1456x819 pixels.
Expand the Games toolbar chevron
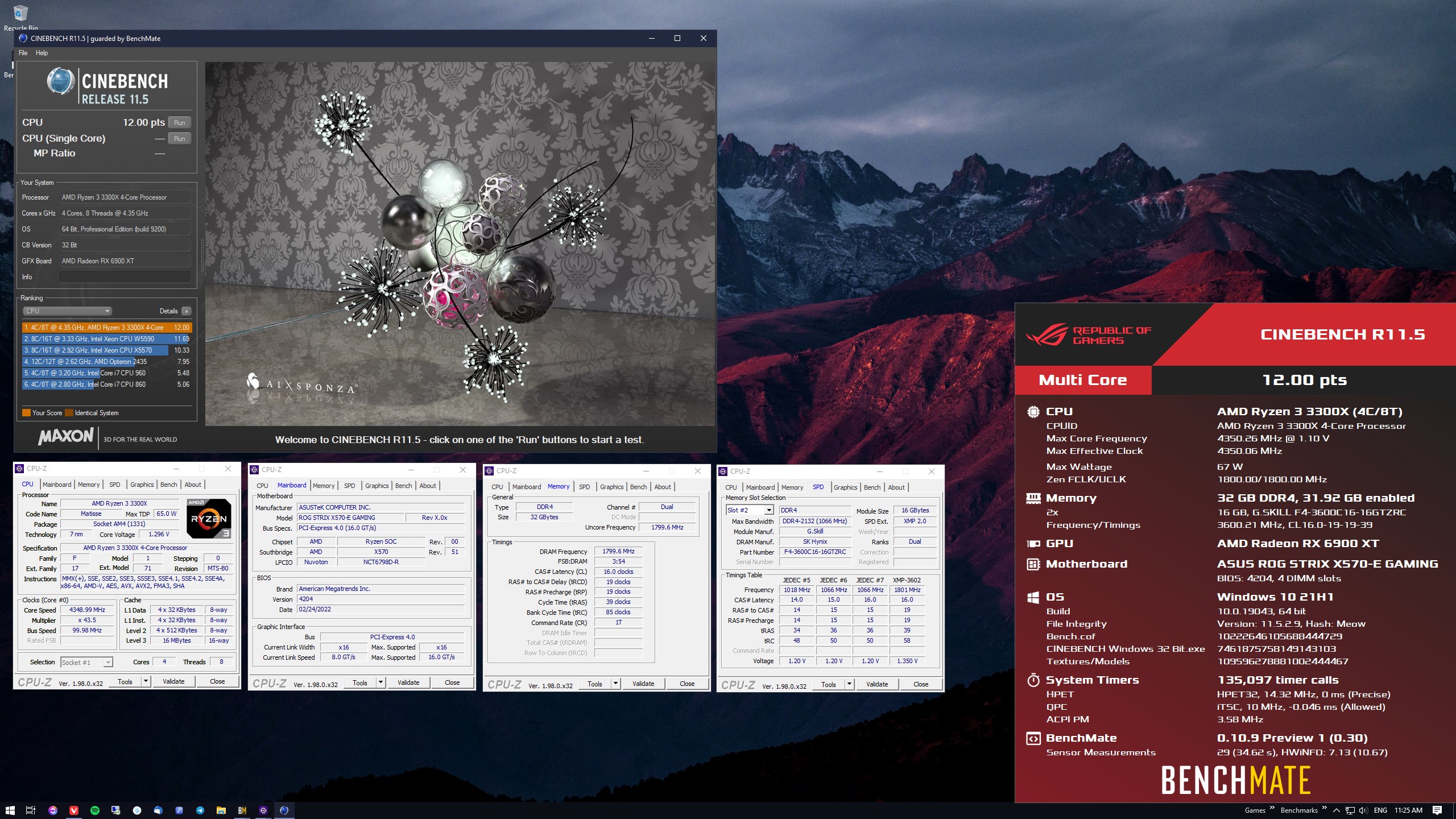pos(1272,808)
